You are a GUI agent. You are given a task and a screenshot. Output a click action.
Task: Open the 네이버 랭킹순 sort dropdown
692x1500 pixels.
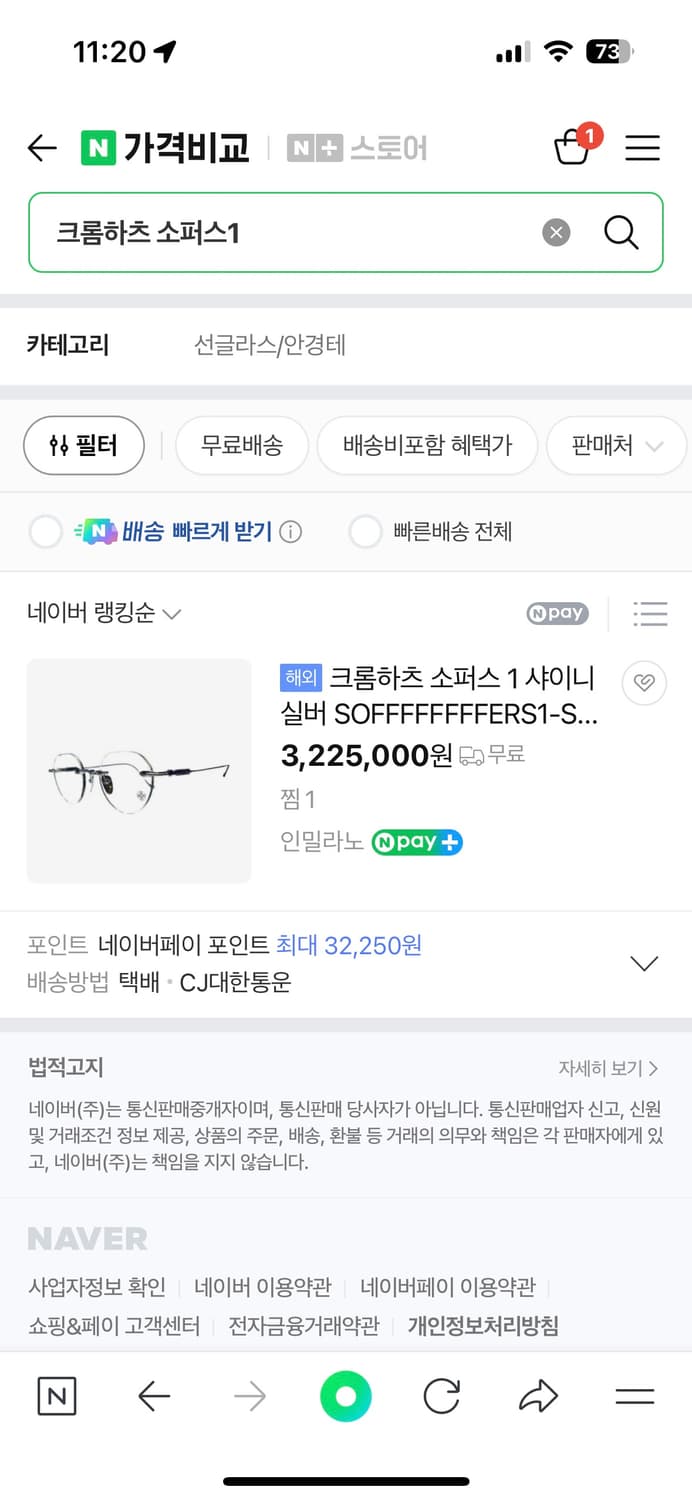pos(100,615)
